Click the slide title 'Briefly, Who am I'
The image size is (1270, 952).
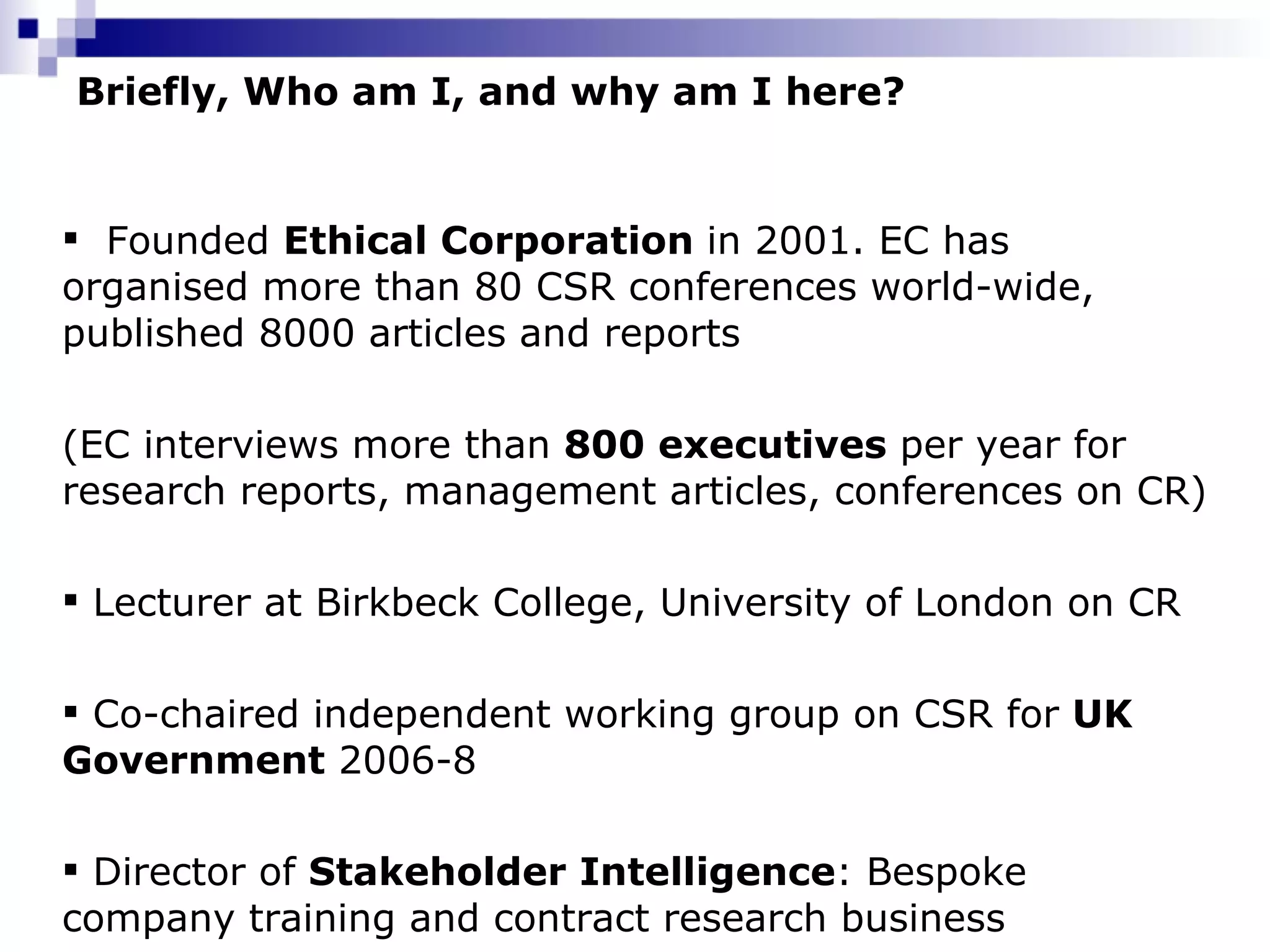(491, 92)
